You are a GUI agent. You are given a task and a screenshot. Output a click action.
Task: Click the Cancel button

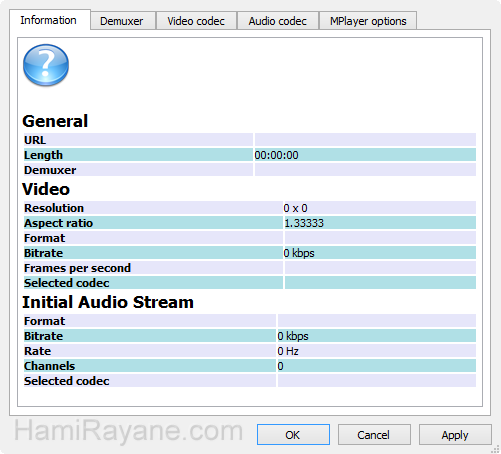pyautogui.click(x=374, y=435)
